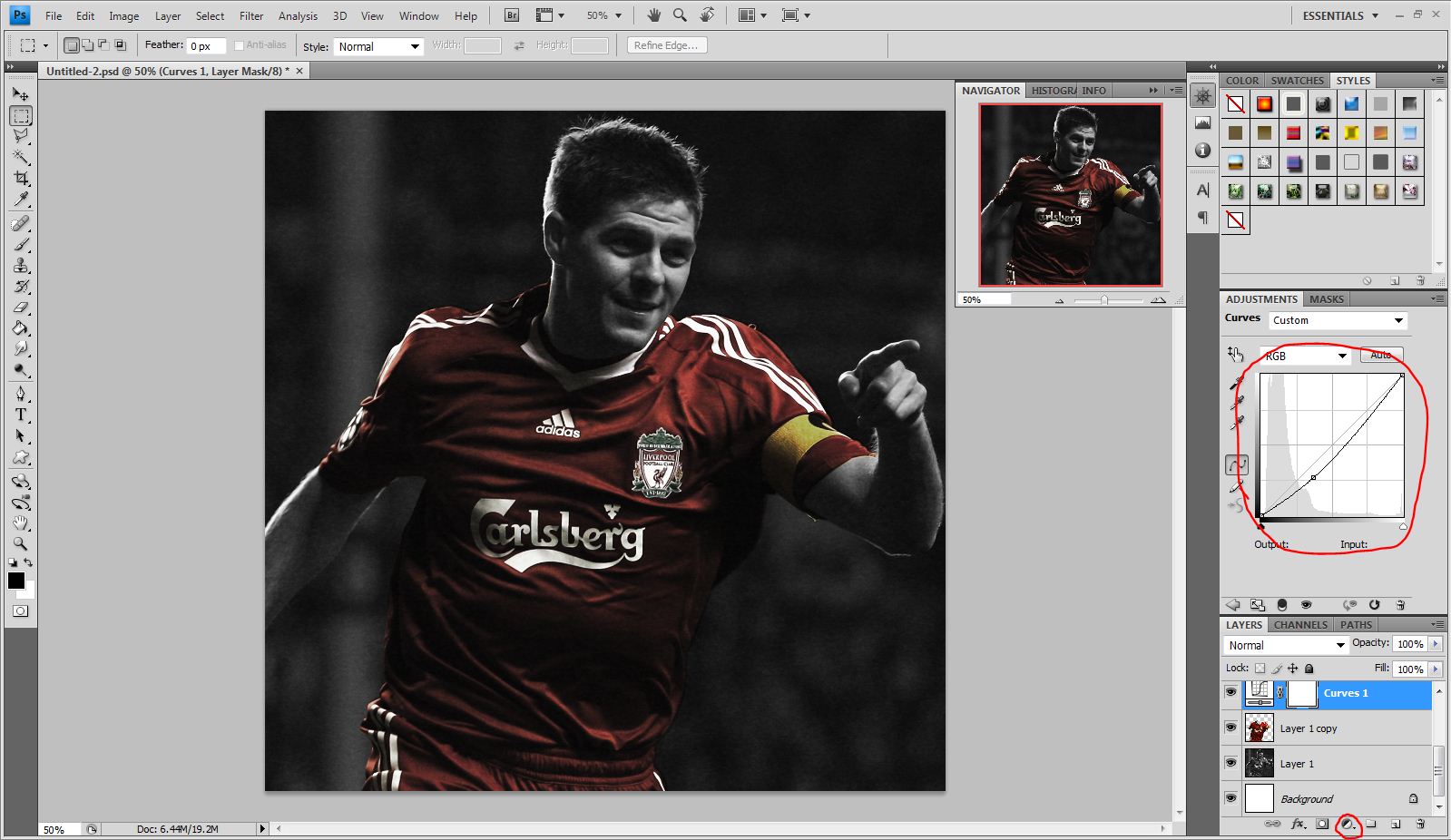Toggle lock all for the layer
The image size is (1451, 840).
click(1309, 669)
